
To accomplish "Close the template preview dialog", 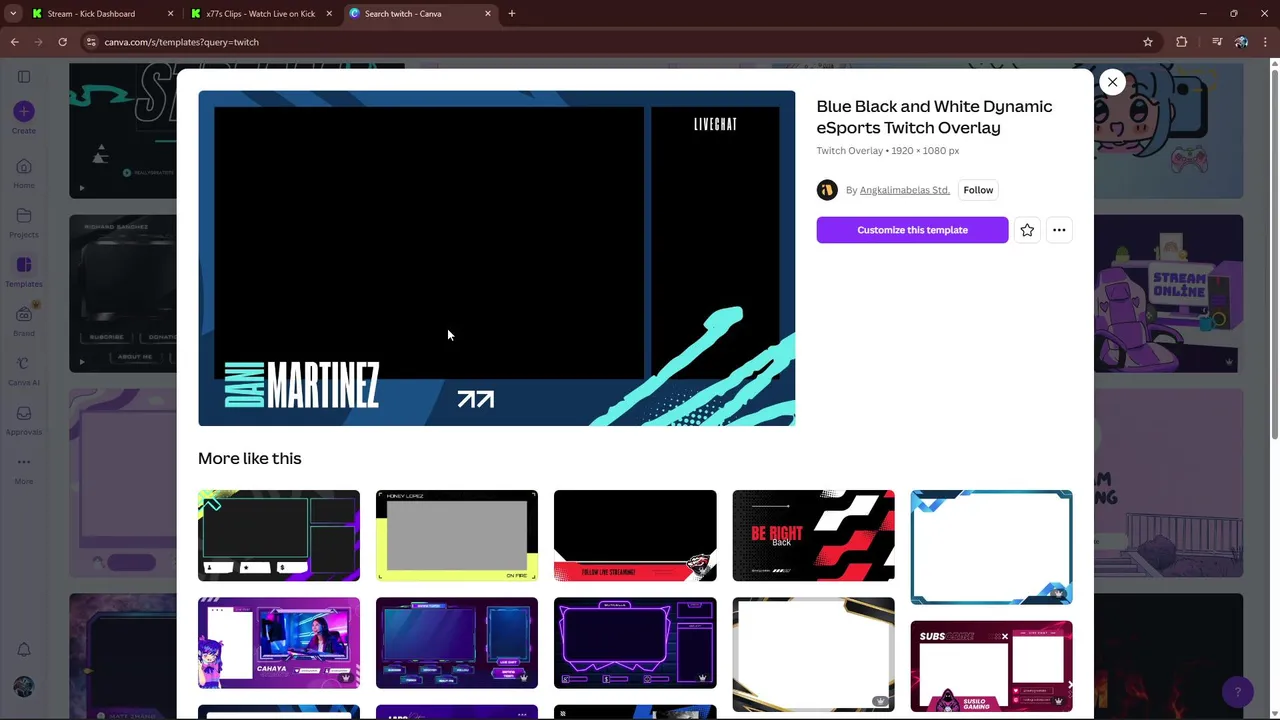I will 1112,82.
